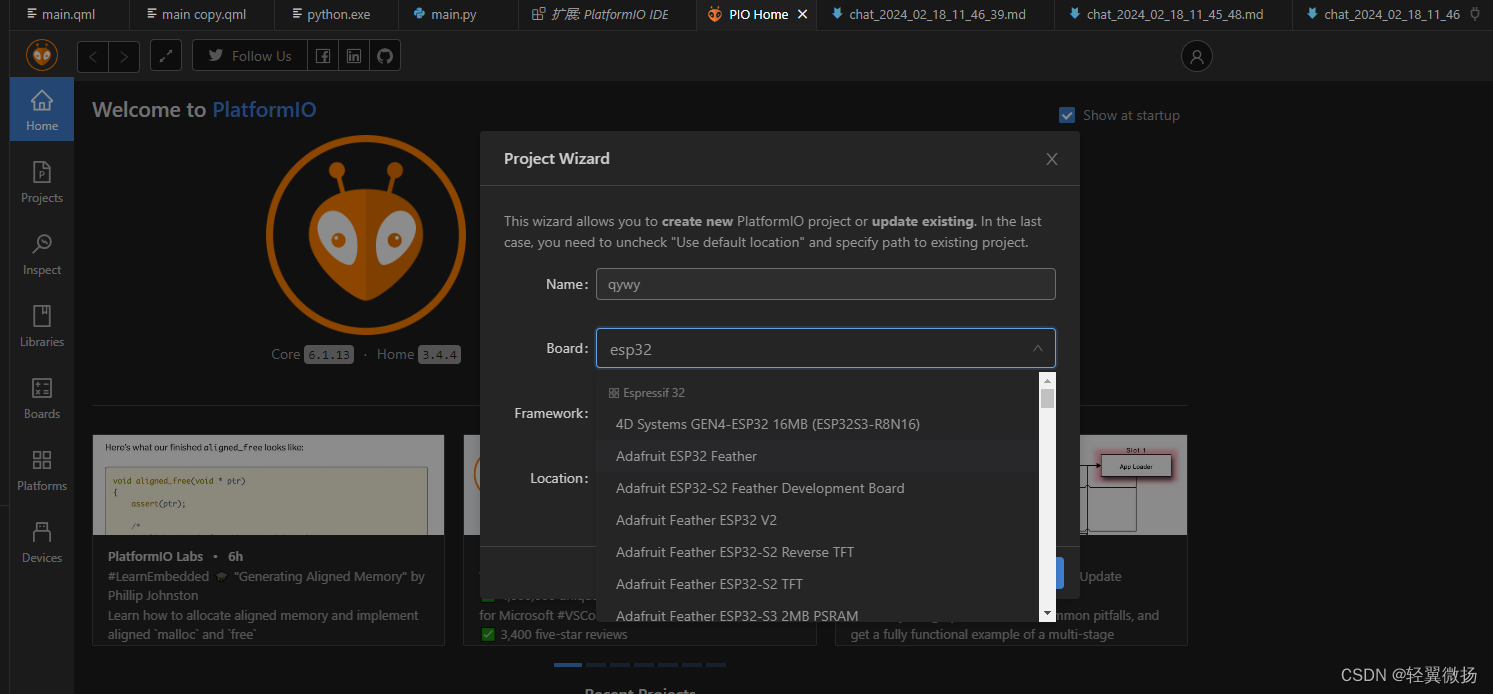This screenshot has height=694, width=1493.
Task: Open the Devices section in the sidebar
Action: pos(41,542)
